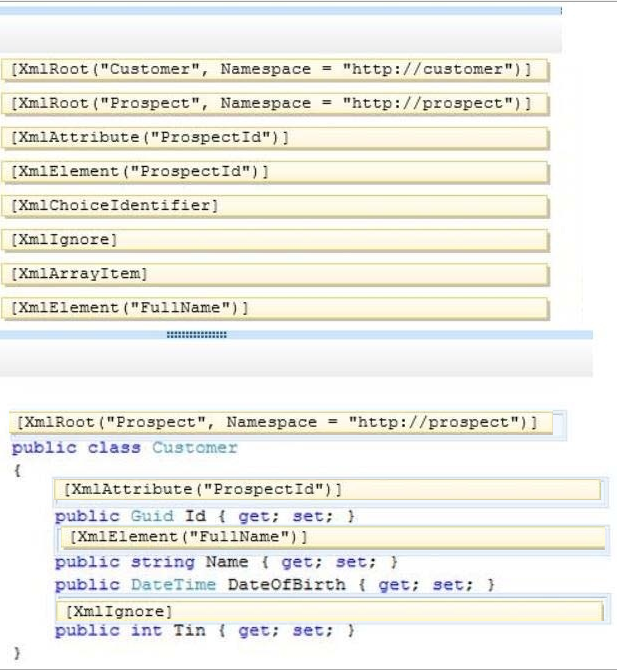Click the 'public DateTime DateOfBirth' property line
This screenshot has width=617, height=670.
275,585
